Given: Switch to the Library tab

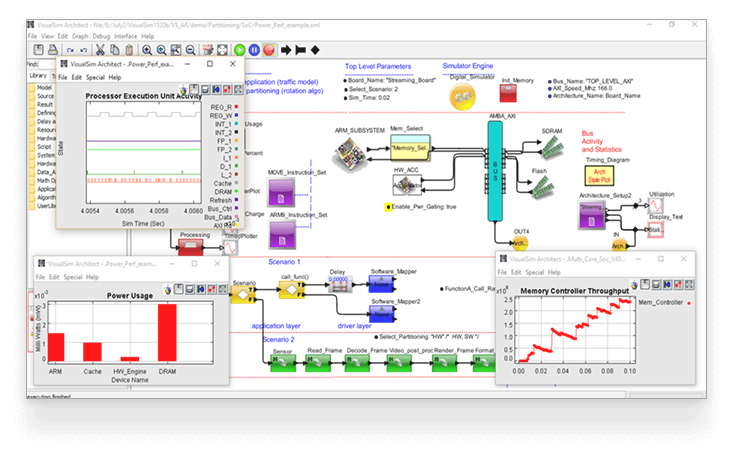Looking at the screenshot, I should tap(38, 75).
